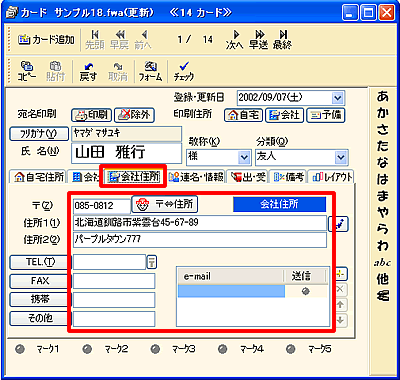Toggle マーク4 marker

223,349
